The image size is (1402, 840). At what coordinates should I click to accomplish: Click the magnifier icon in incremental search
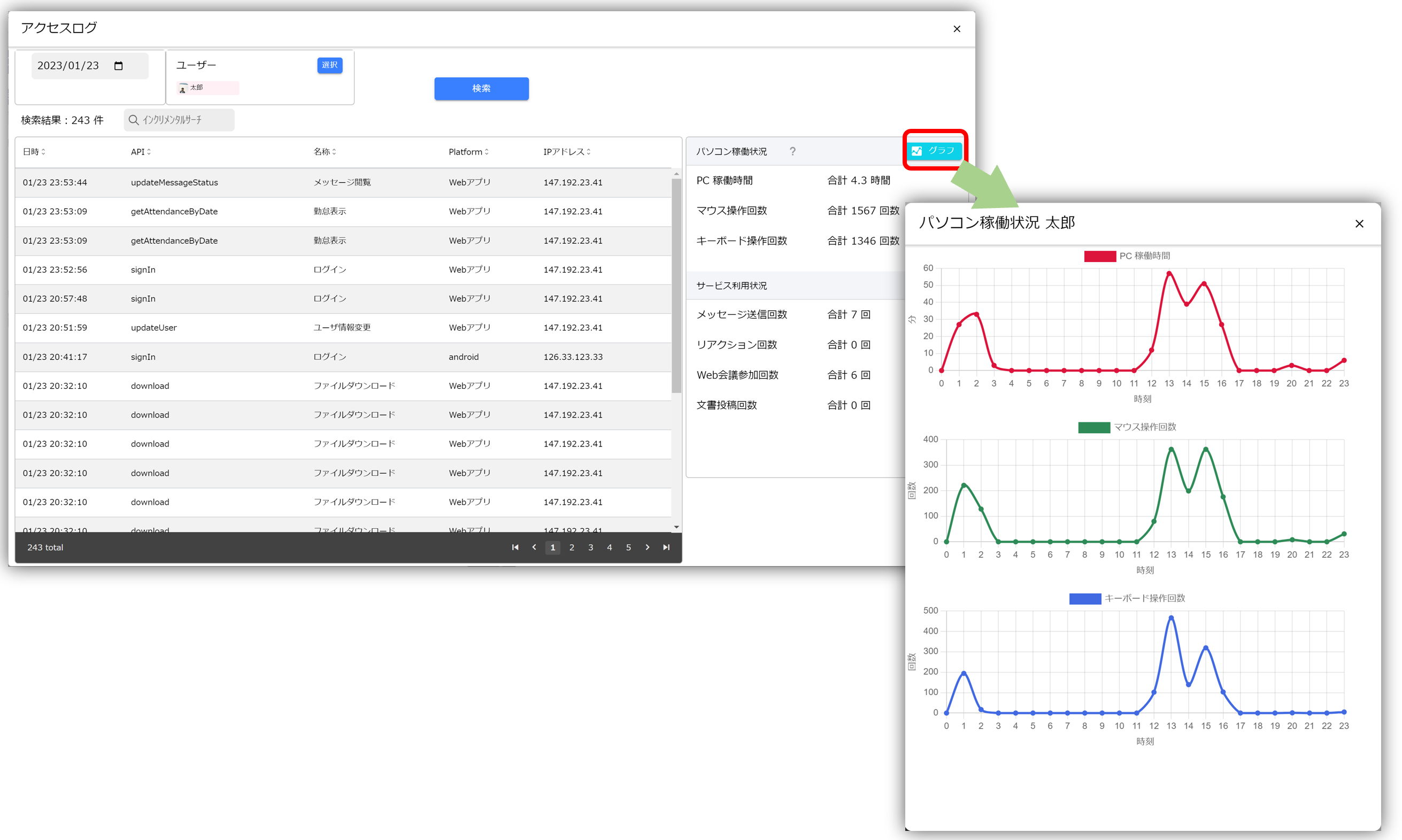tap(134, 120)
